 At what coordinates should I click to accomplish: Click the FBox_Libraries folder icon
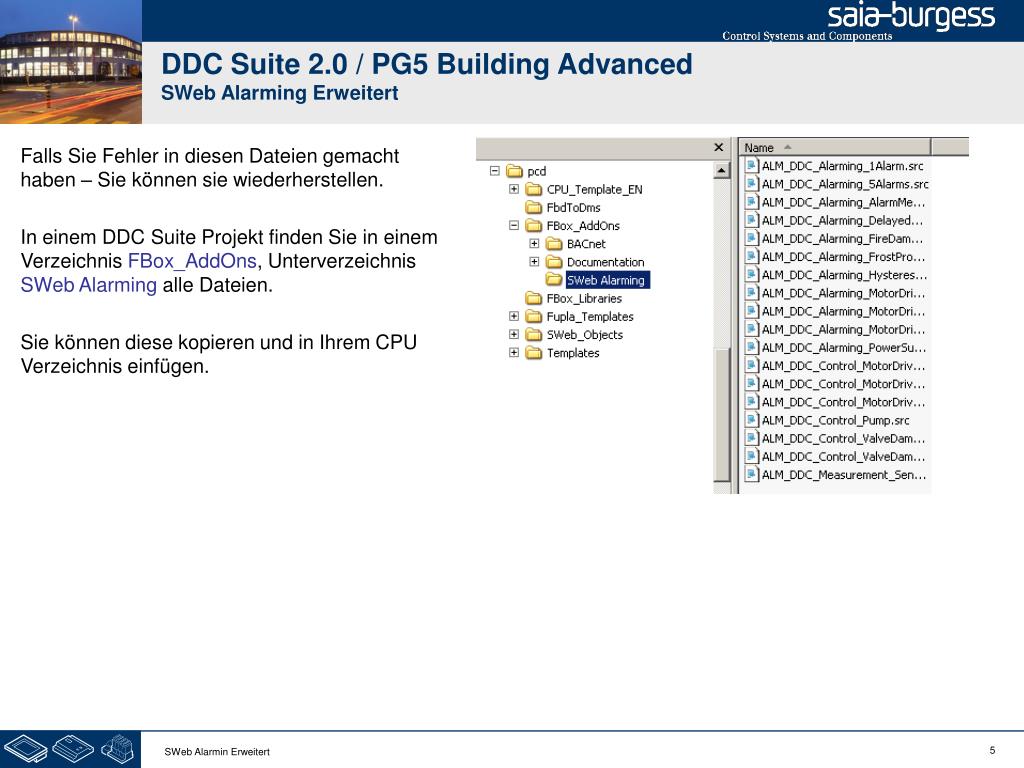tap(534, 298)
